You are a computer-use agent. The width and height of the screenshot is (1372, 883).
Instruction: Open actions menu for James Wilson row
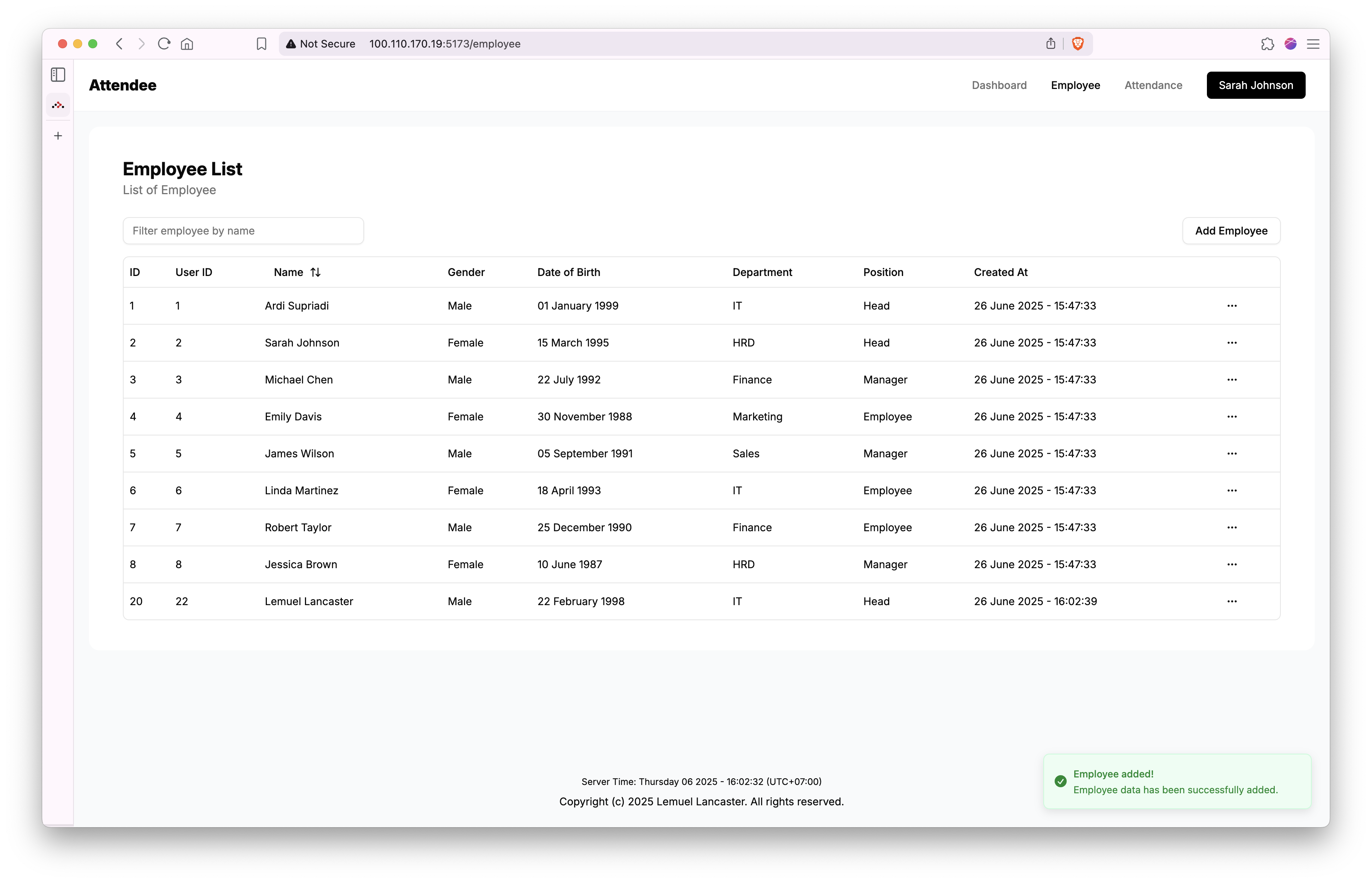click(x=1231, y=454)
